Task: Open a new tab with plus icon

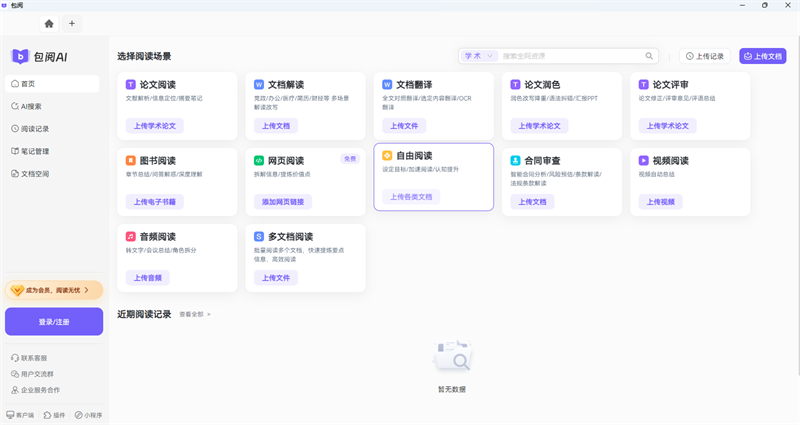Action: (x=71, y=23)
